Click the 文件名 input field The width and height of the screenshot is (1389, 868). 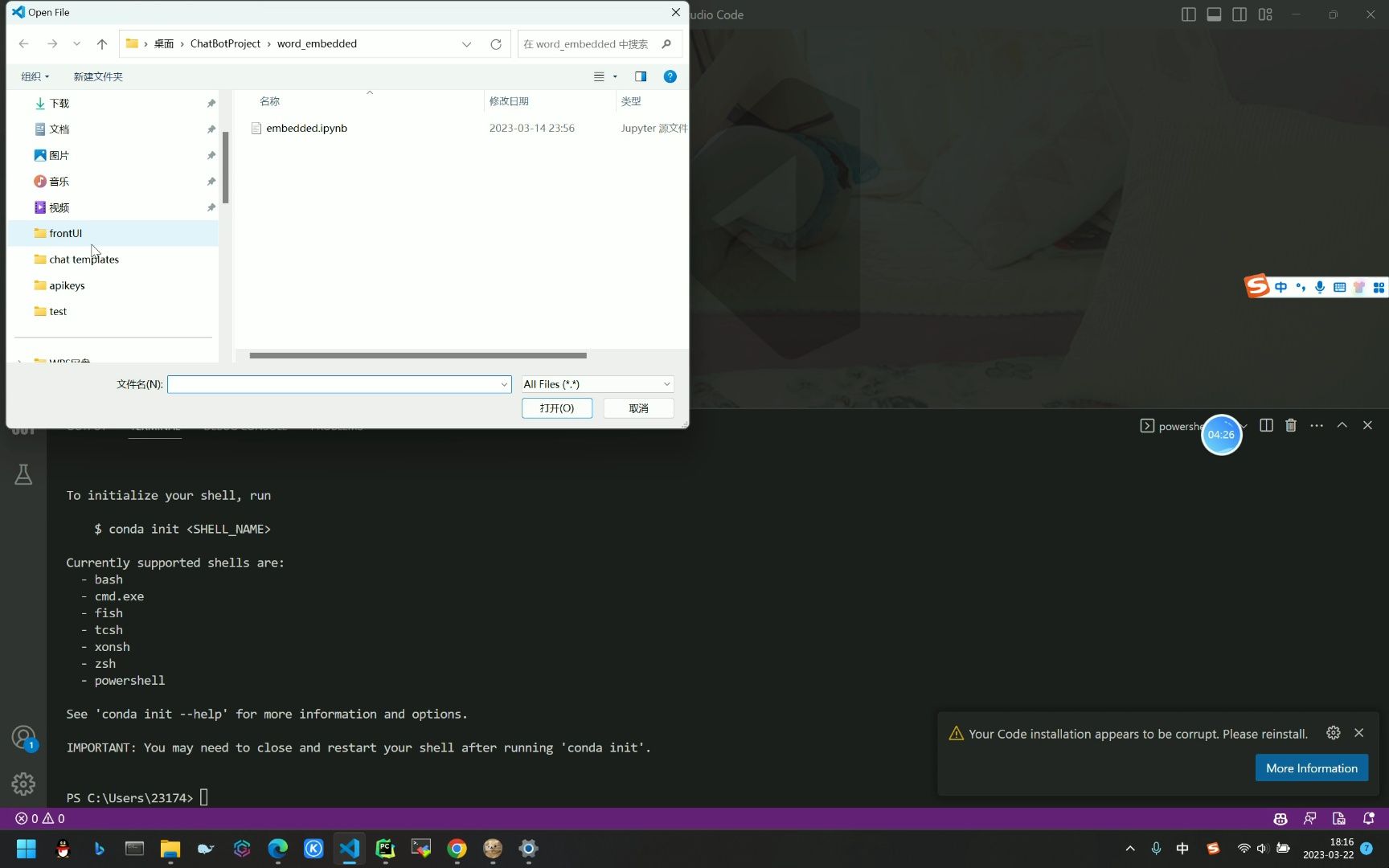click(334, 384)
